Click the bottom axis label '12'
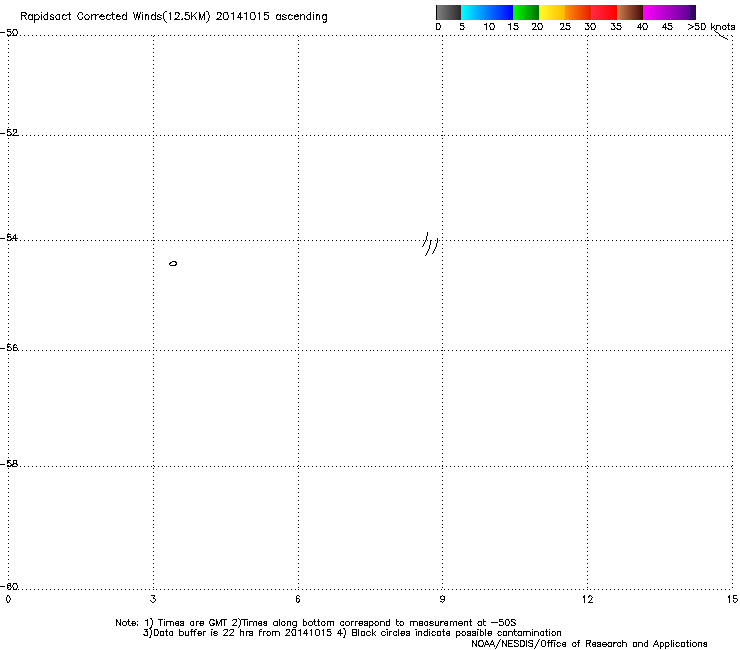 (x=587, y=599)
